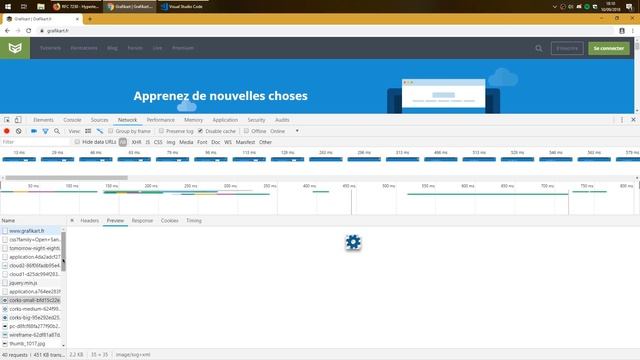This screenshot has height=360, width=640.
Task: Select the www.grafikart.fr request row
Action: pyautogui.click(x=31, y=231)
